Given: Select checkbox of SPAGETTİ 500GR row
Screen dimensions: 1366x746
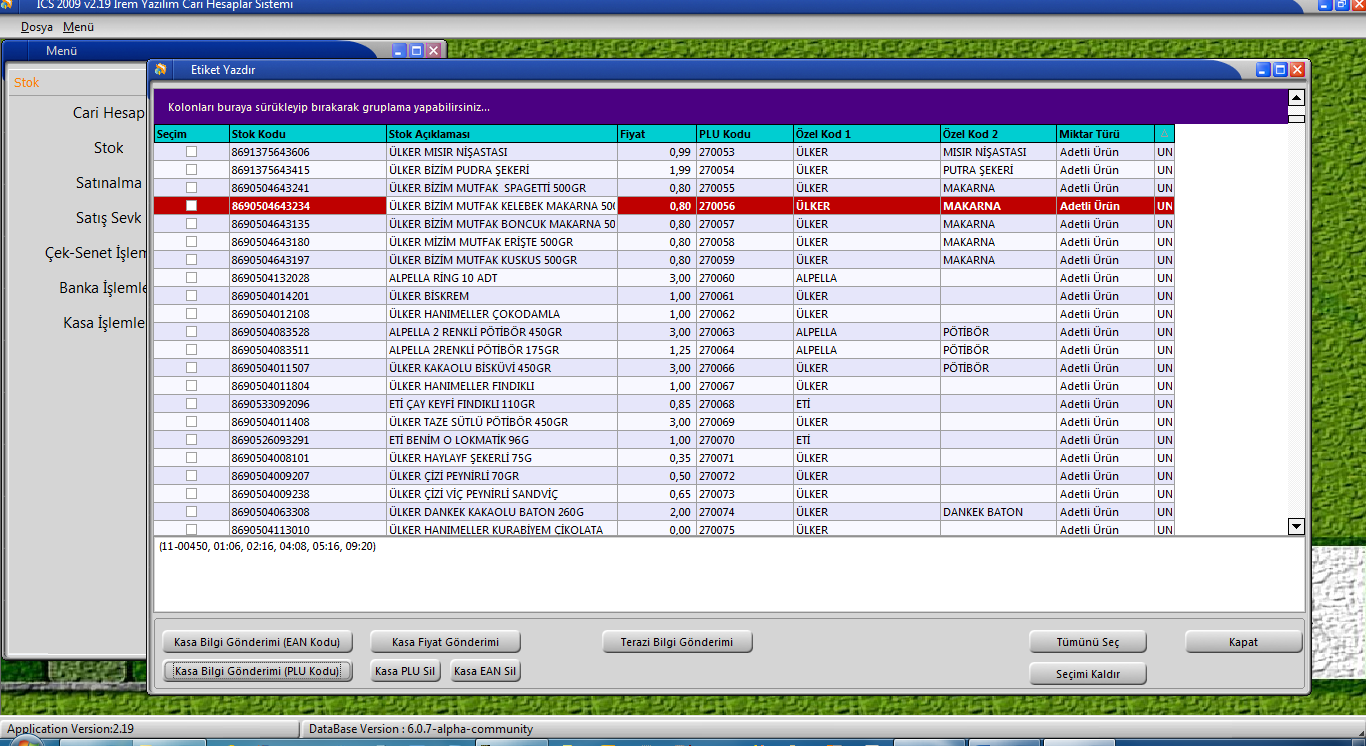Looking at the screenshot, I should pyautogui.click(x=191, y=188).
